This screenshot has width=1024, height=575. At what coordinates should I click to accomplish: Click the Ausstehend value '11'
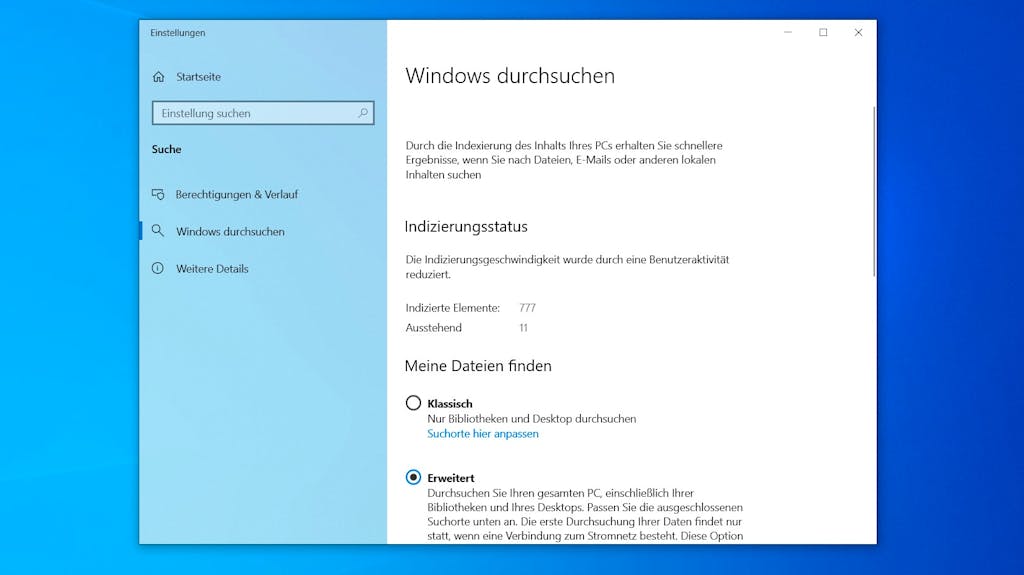coord(523,328)
